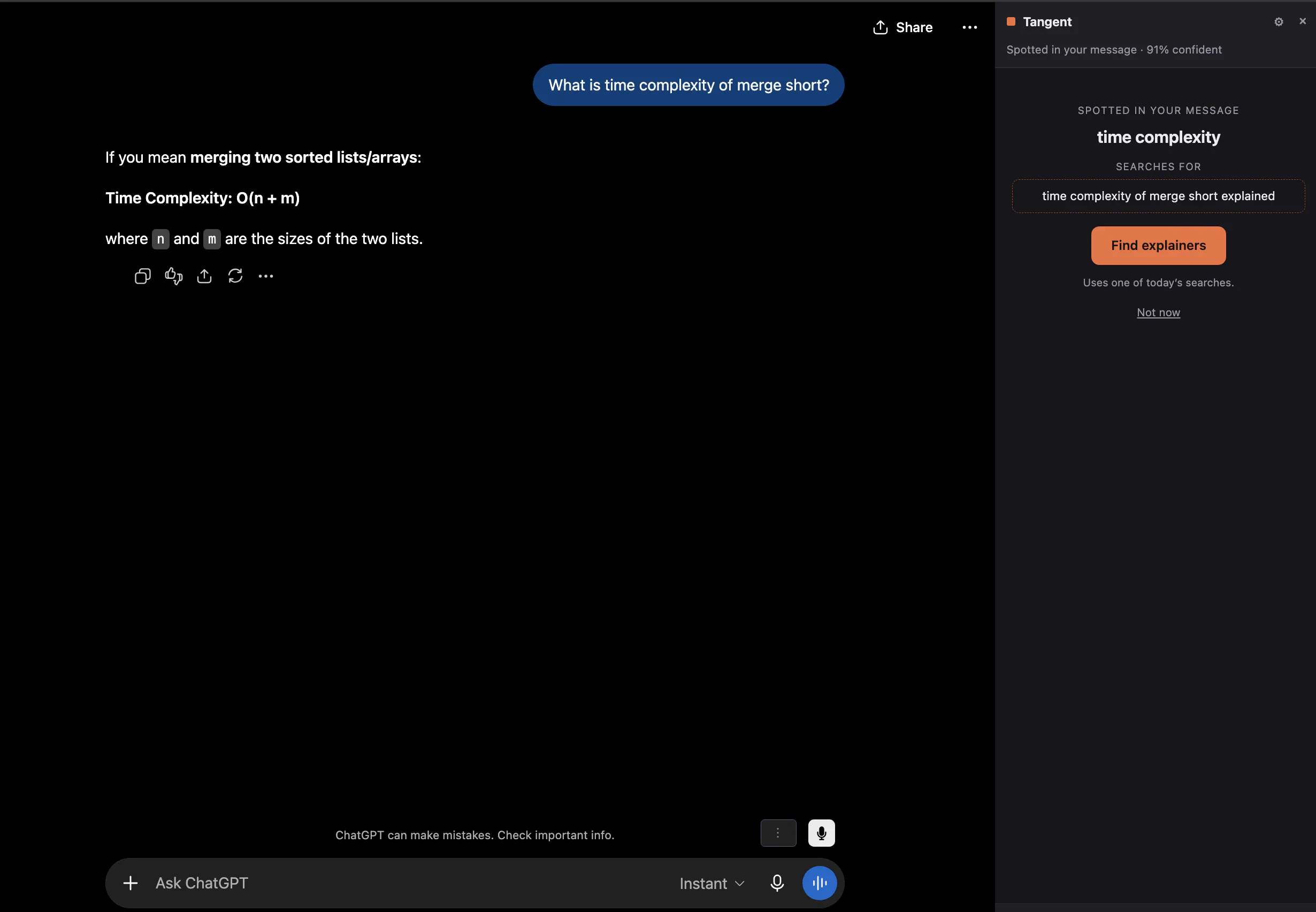
Task: Click the white floating microphone button
Action: 821,834
